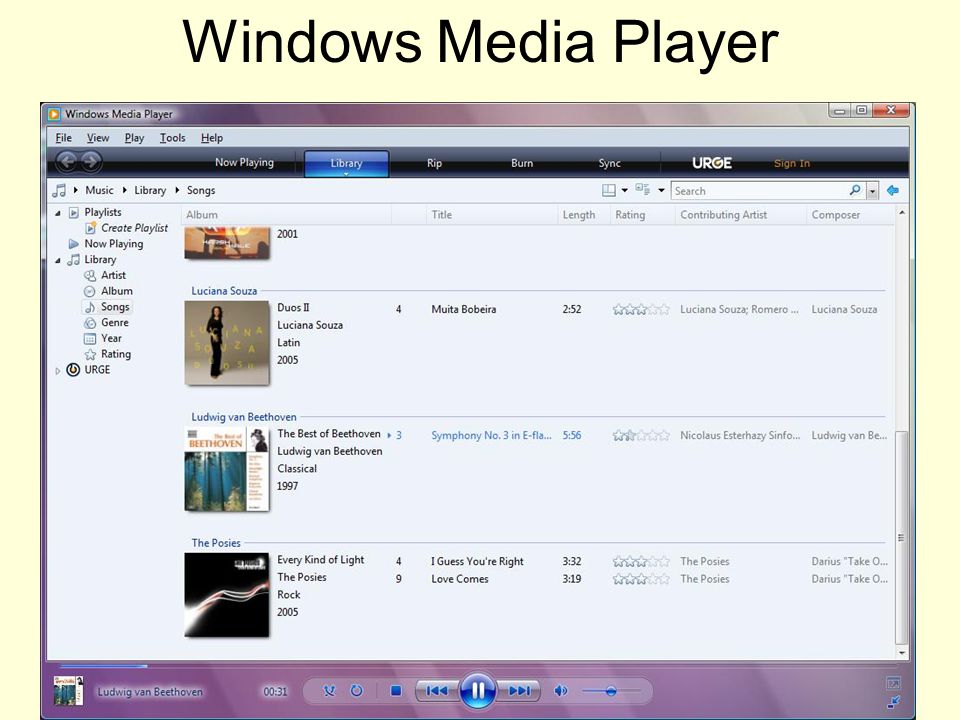
Task: Adjust the volume slider
Action: [611, 691]
